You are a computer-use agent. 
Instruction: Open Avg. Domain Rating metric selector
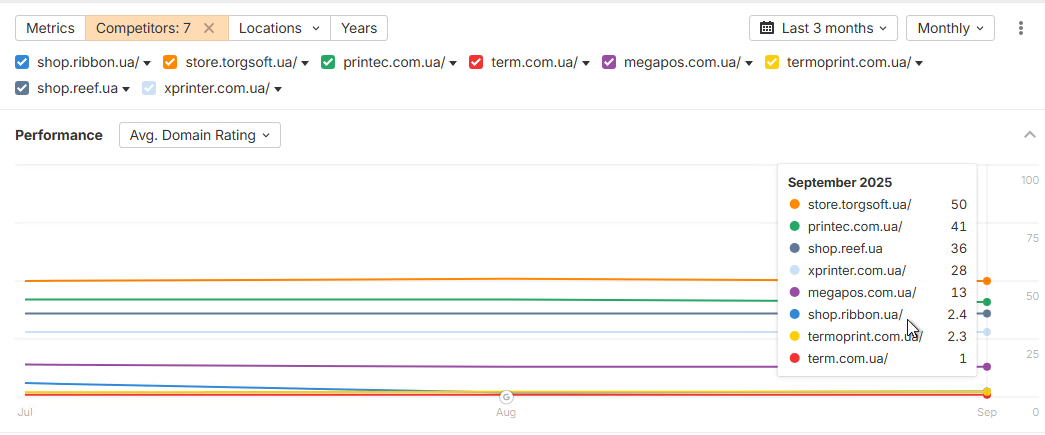tap(200, 135)
